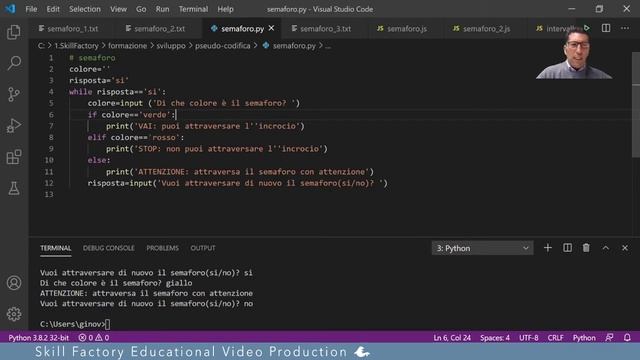Select the OUTPUT panel tab

[x=203, y=248]
